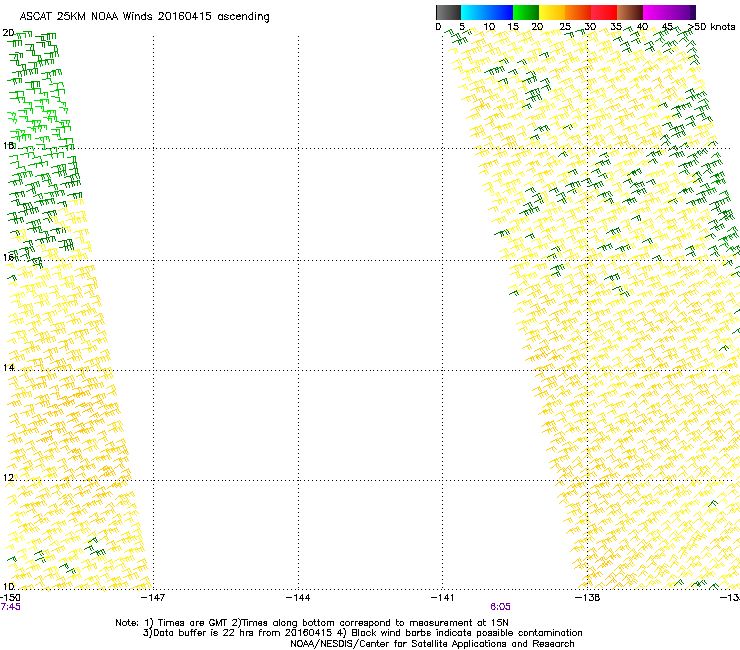Click the "10" label under the color bar
Screen dimensions: 740x650
489,27
